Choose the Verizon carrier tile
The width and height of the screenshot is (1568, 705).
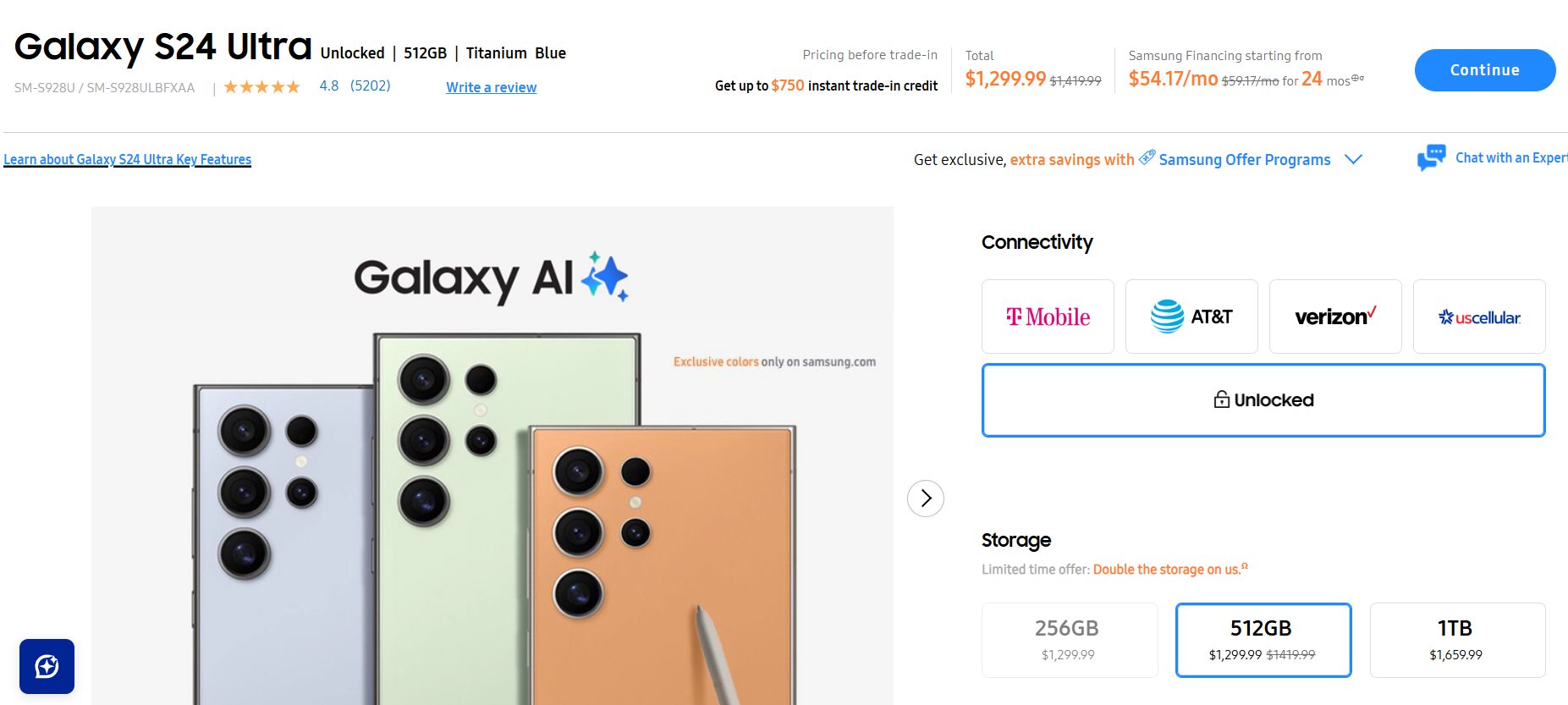[x=1334, y=317]
